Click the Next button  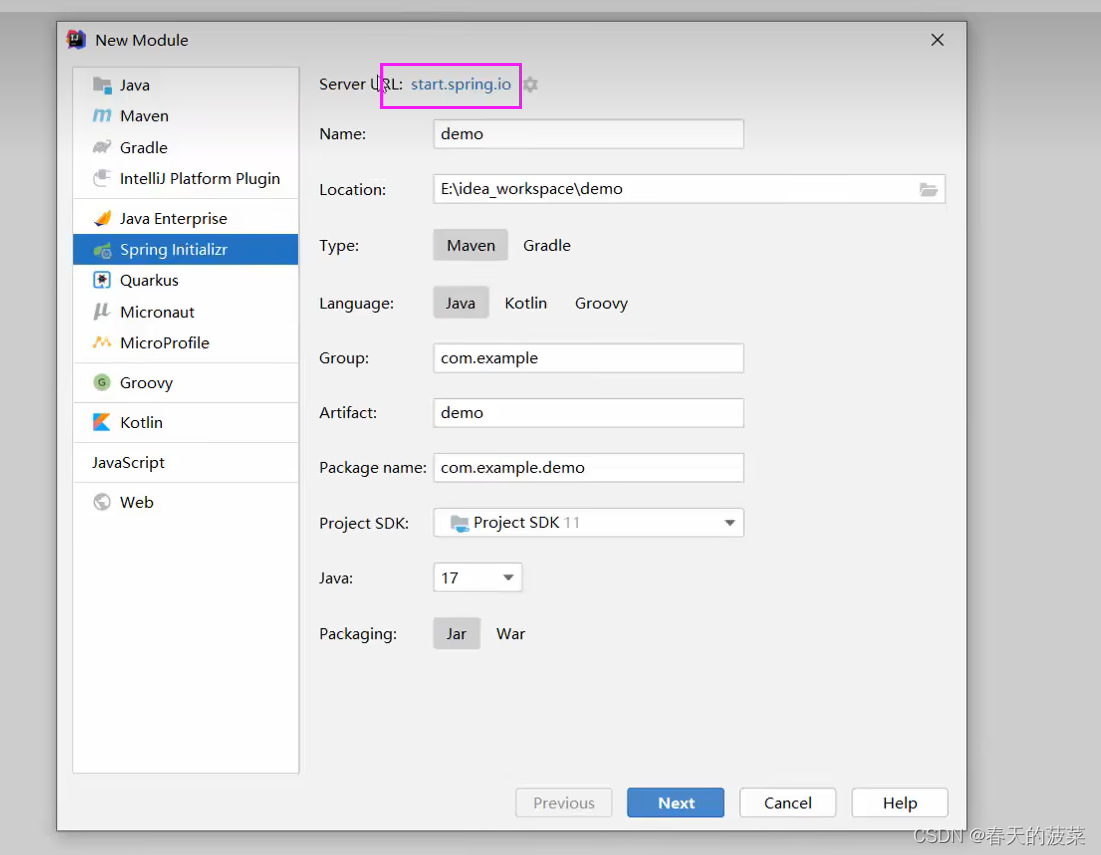tap(675, 802)
